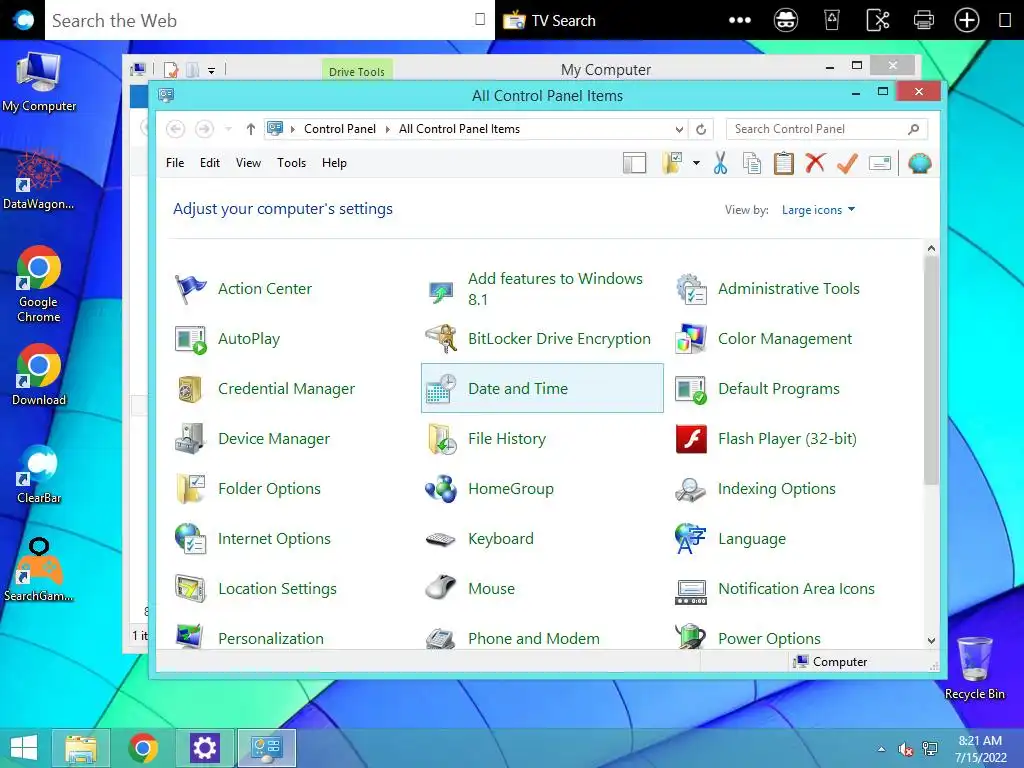Screen dimensions: 1024x768
Task: Open Notification Area Icons
Action: [775, 589]
